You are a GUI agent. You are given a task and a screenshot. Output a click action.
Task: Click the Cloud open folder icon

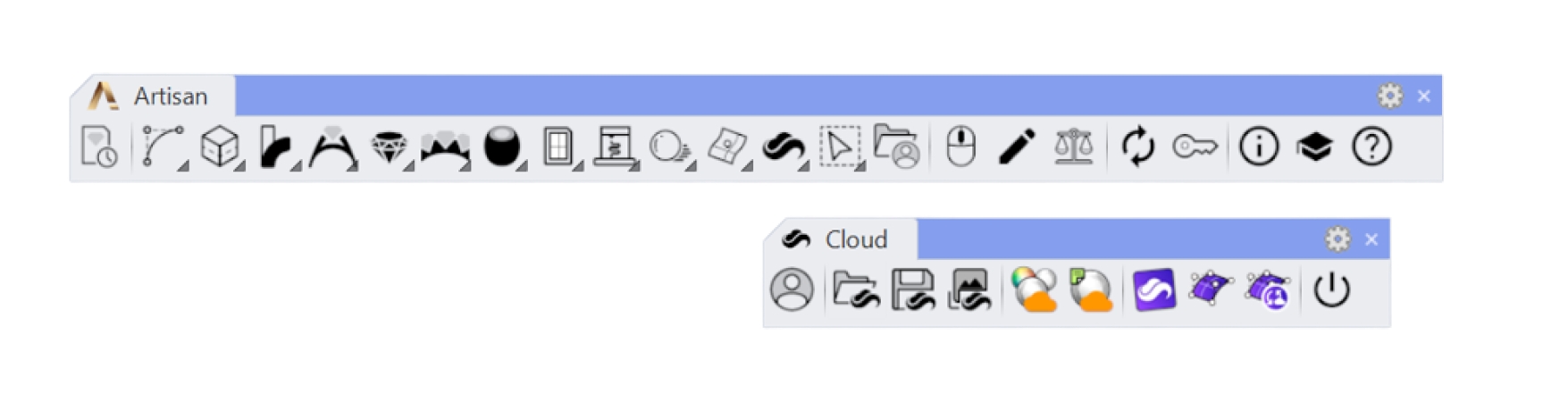[855, 290]
